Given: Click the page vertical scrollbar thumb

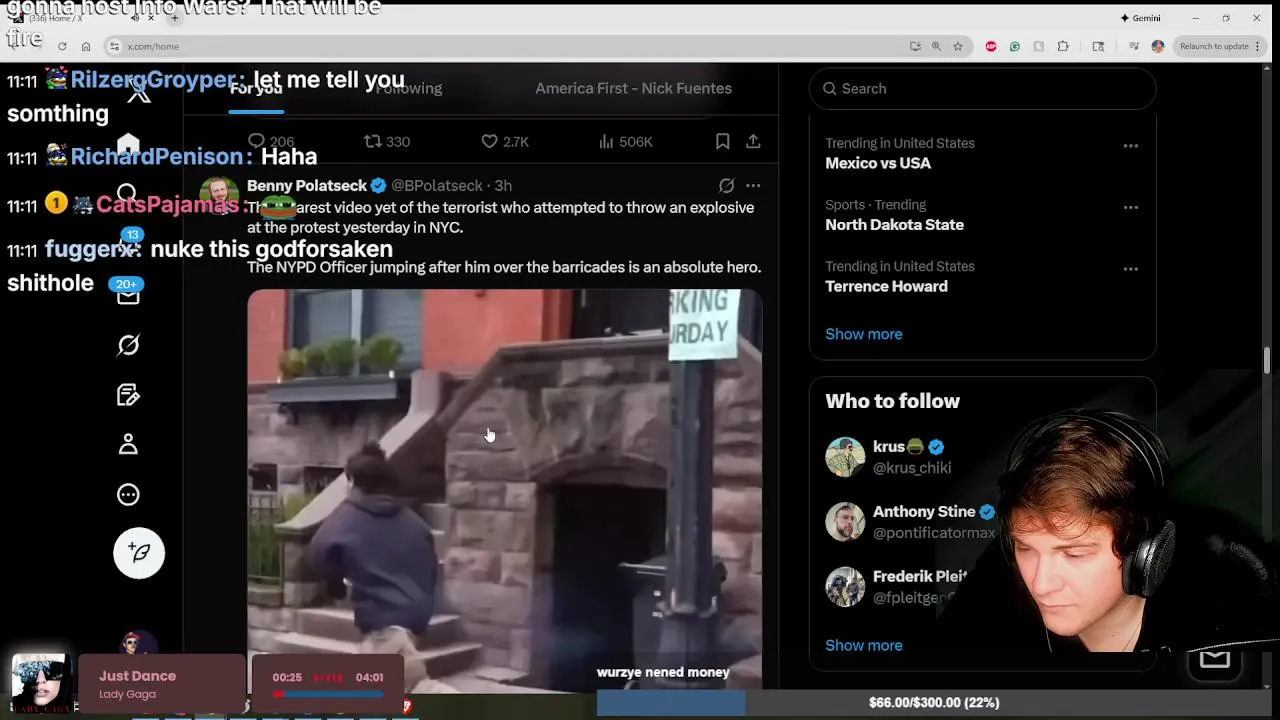Looking at the screenshot, I should [x=1268, y=360].
